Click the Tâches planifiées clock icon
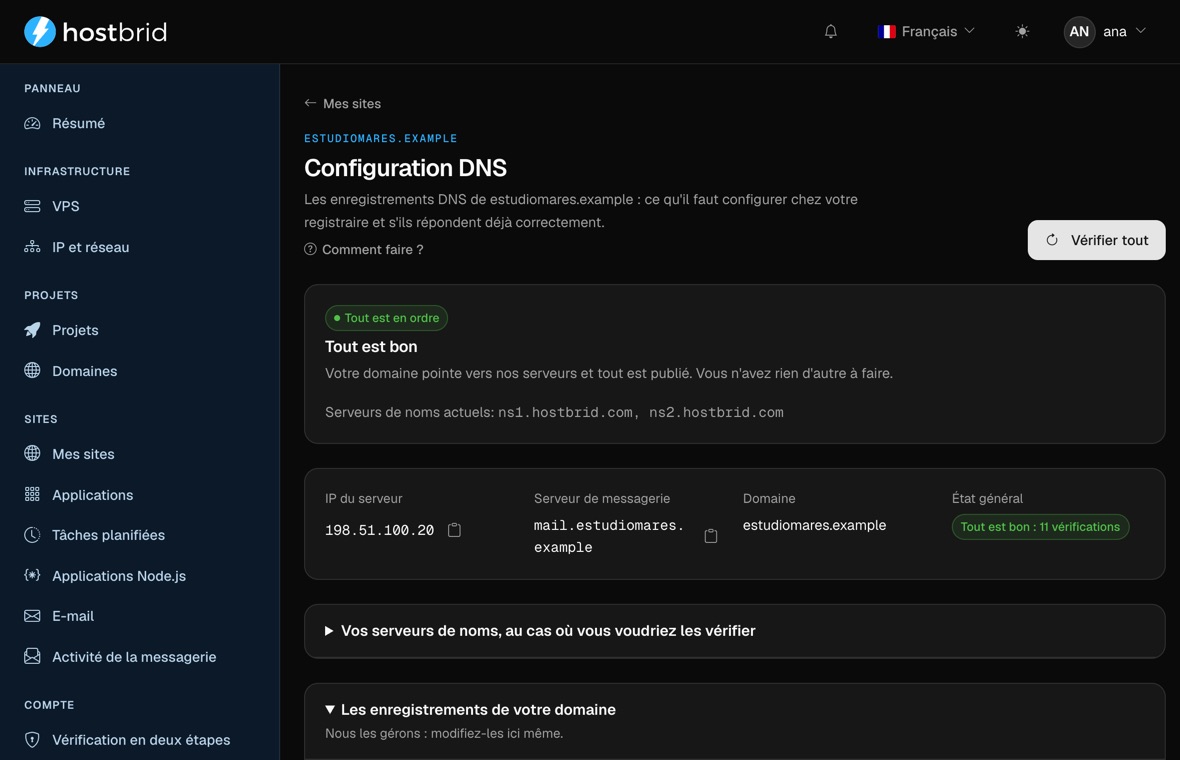This screenshot has height=760, width=1180. coord(32,535)
